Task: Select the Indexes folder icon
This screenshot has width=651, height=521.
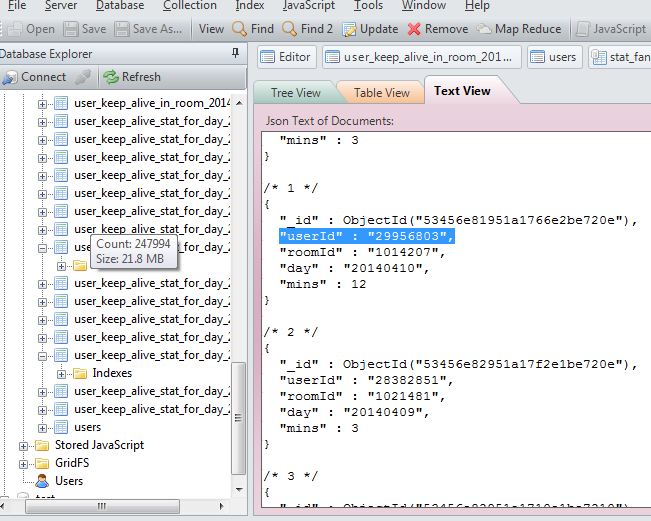Action: (80, 374)
